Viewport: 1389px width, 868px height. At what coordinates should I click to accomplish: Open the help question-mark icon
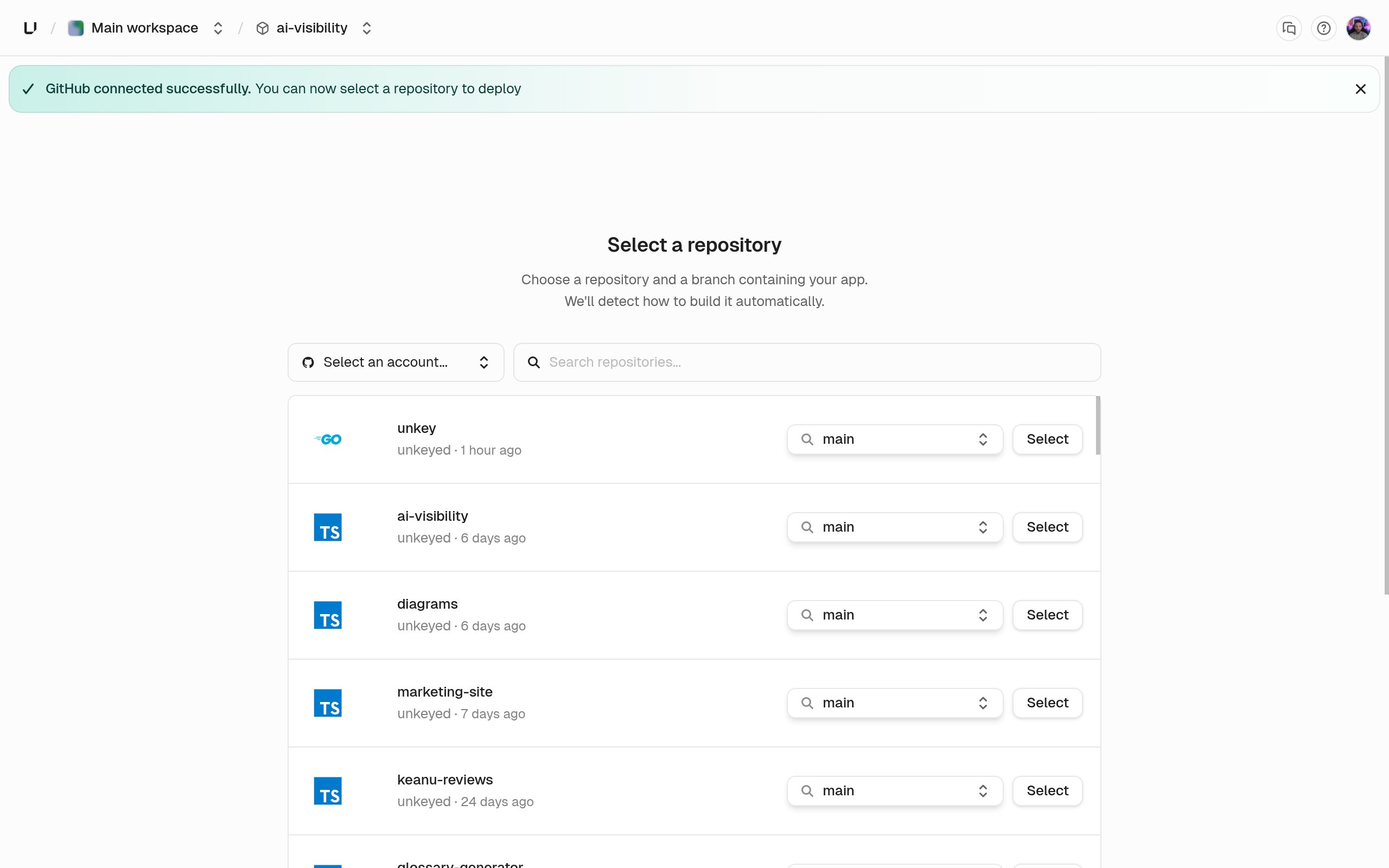1323,28
